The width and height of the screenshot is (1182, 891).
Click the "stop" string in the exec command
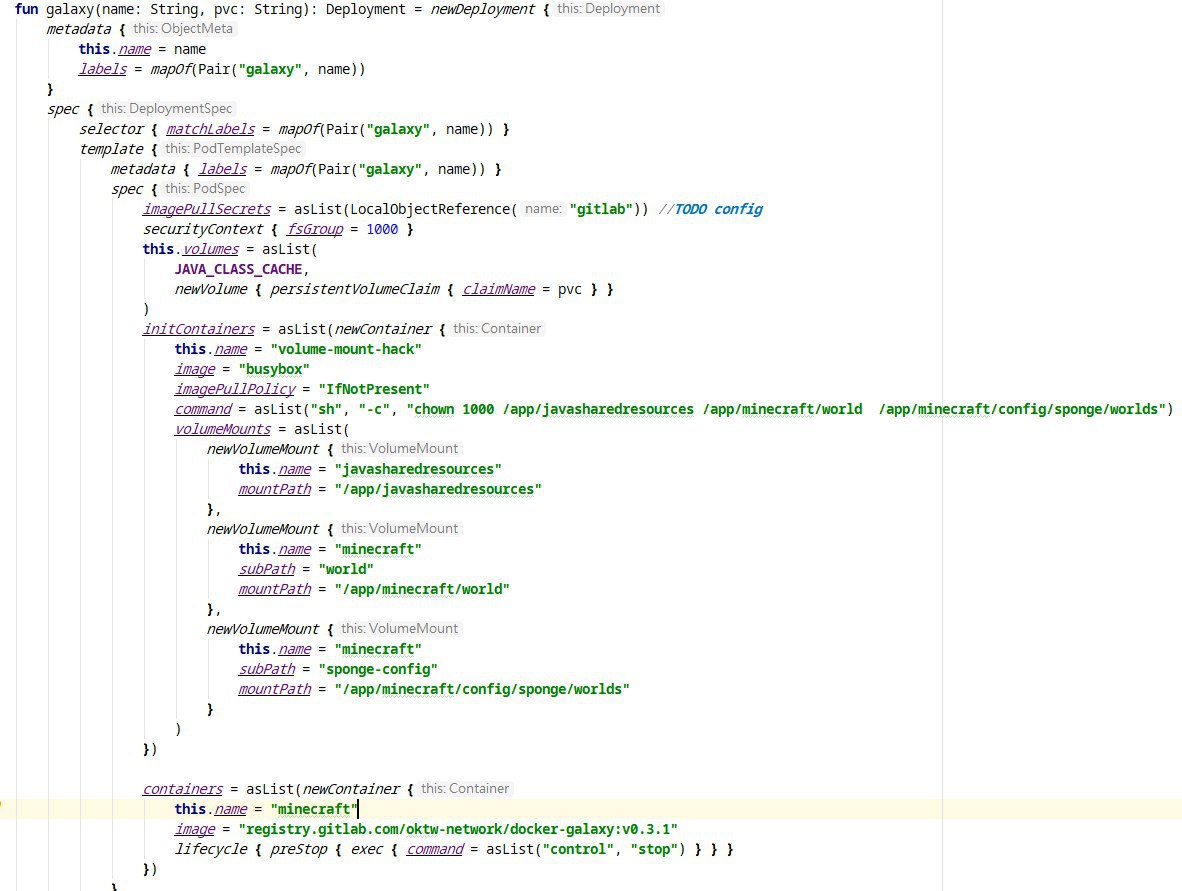654,849
